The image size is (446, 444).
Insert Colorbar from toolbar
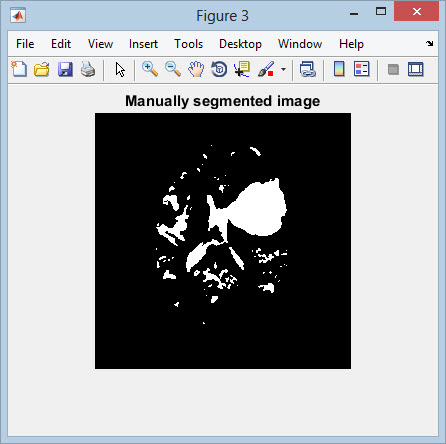click(339, 69)
